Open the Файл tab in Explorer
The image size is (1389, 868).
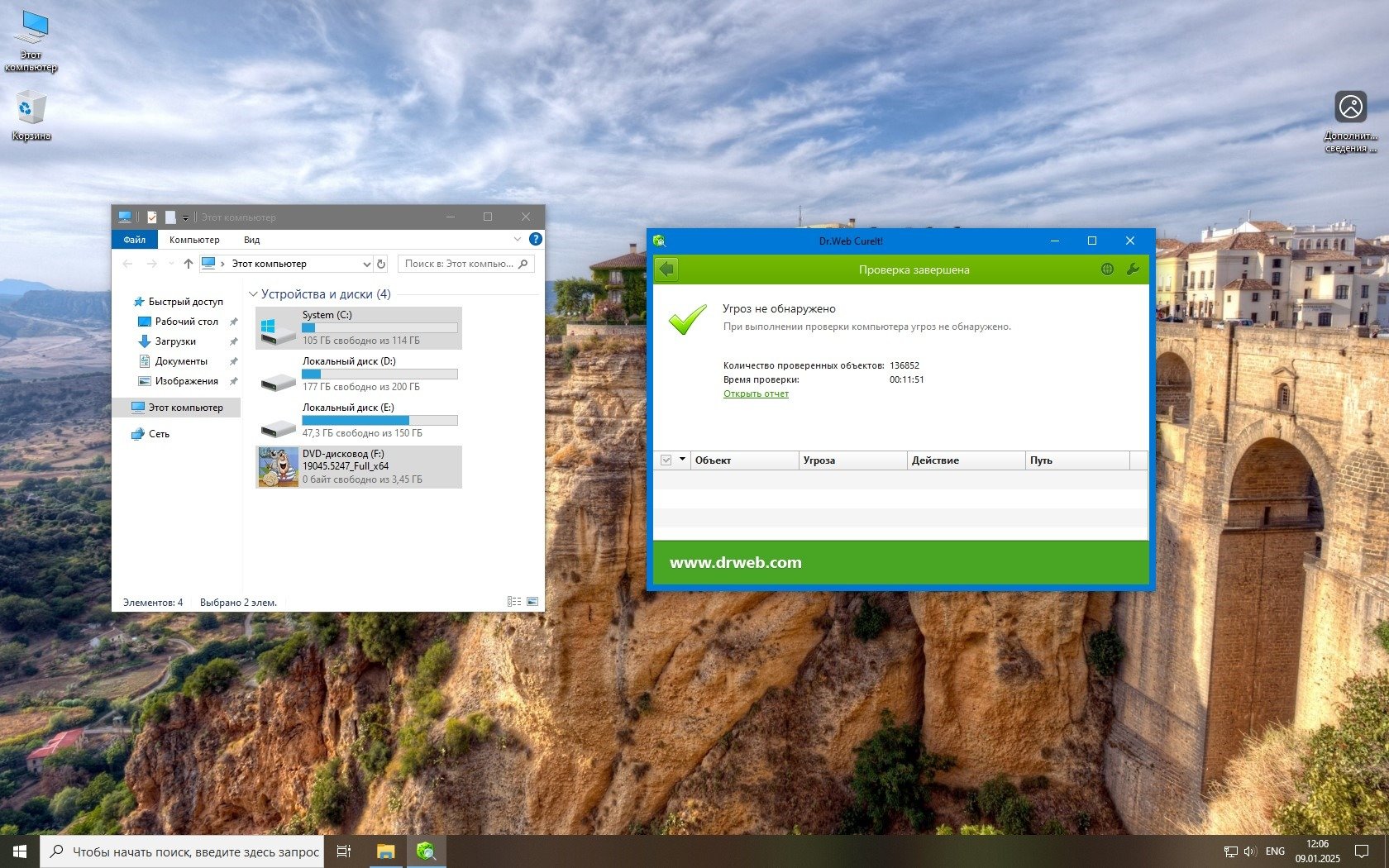coord(135,240)
